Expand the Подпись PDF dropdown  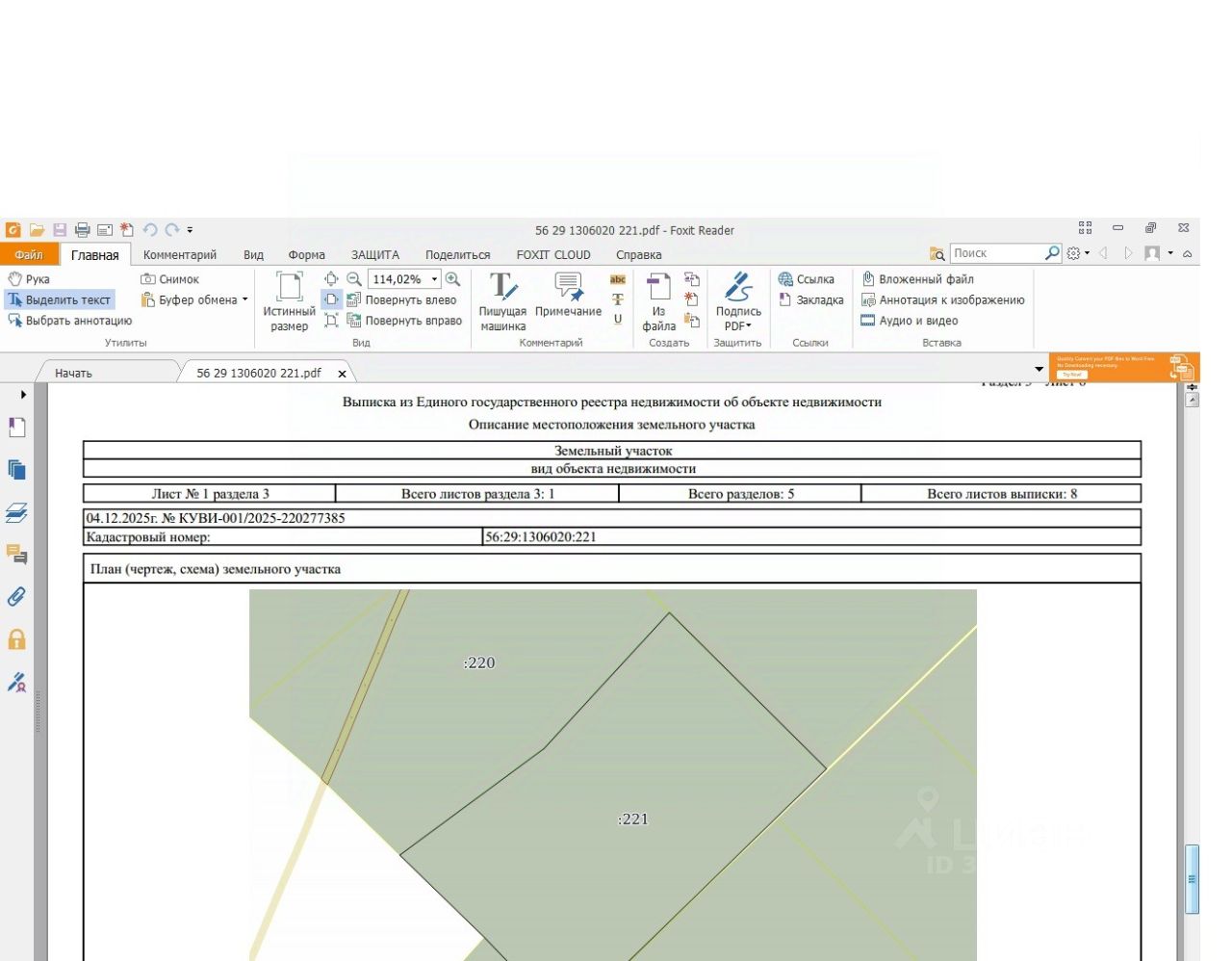[x=738, y=301]
